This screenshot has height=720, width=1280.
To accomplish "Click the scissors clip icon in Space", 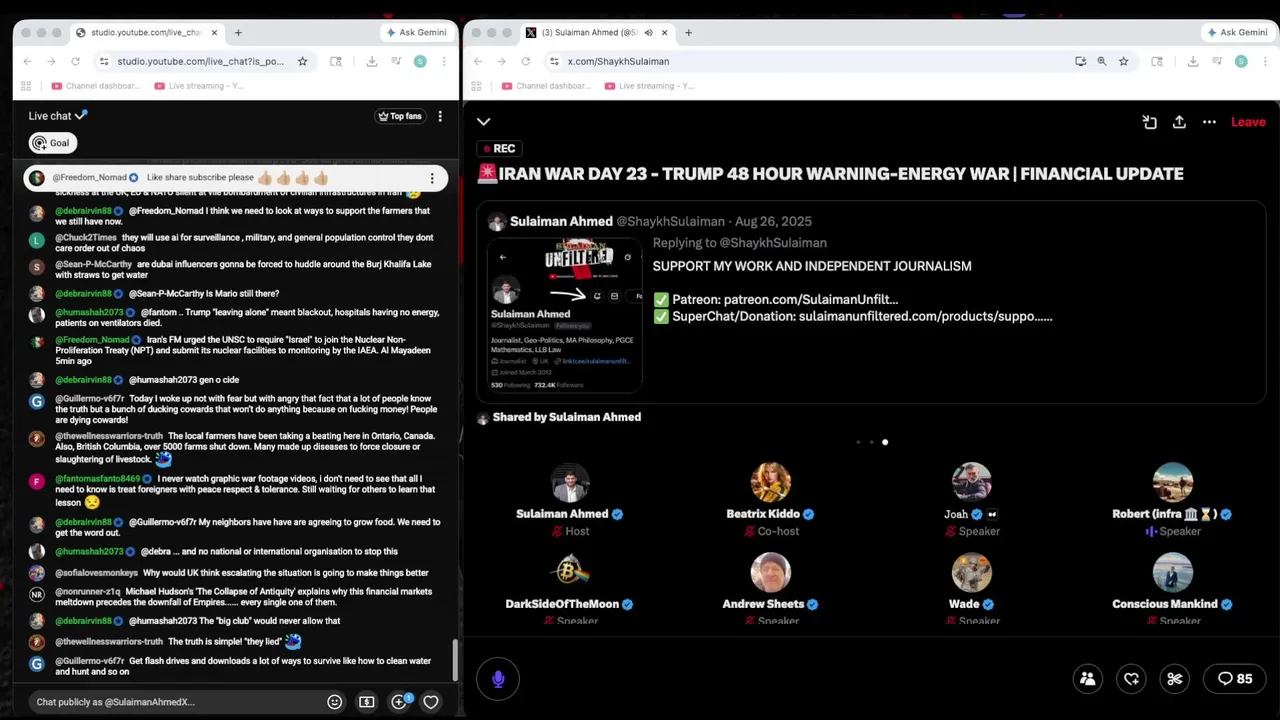I will 1175,679.
